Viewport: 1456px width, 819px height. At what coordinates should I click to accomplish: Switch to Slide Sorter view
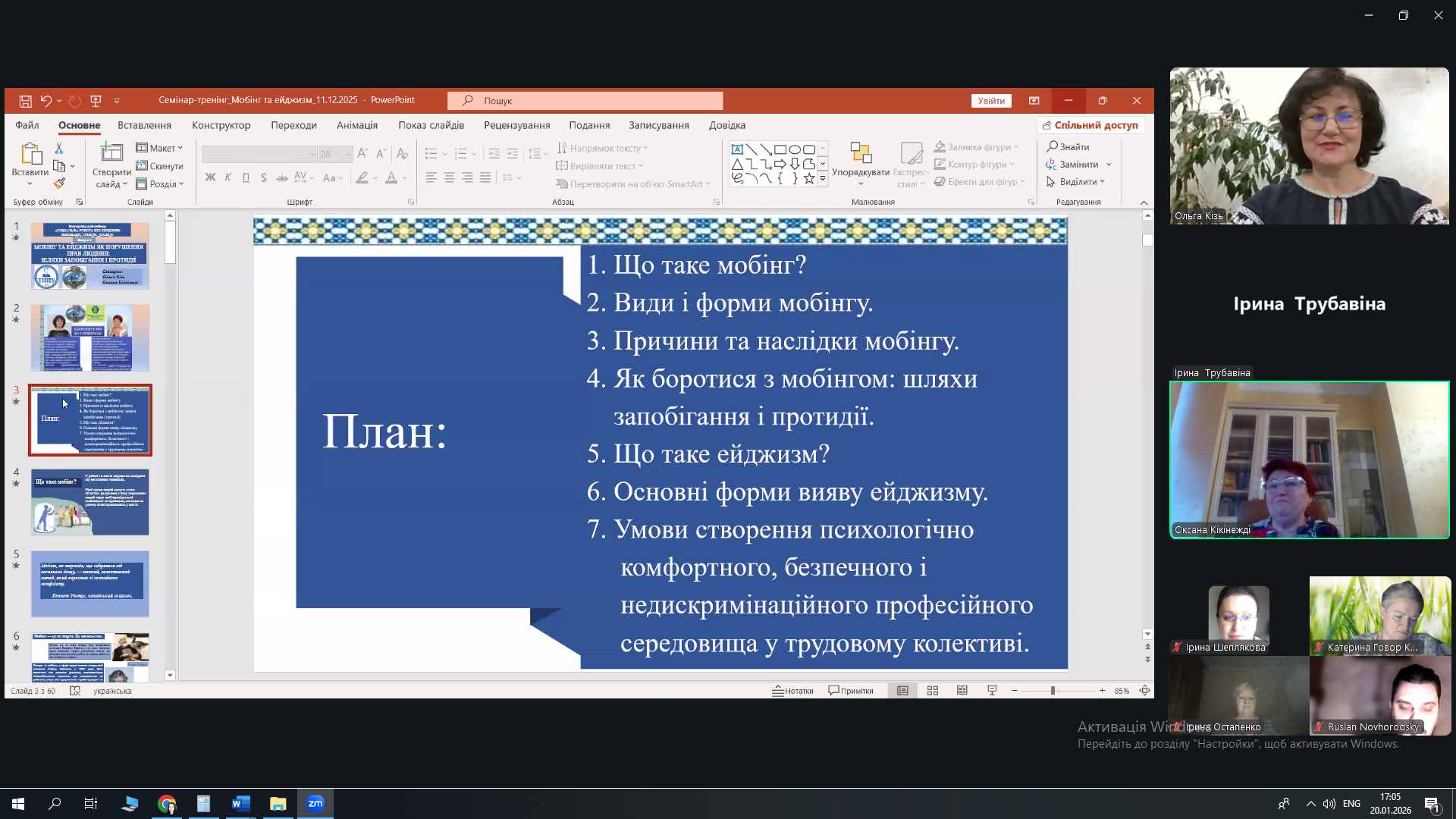click(x=933, y=691)
